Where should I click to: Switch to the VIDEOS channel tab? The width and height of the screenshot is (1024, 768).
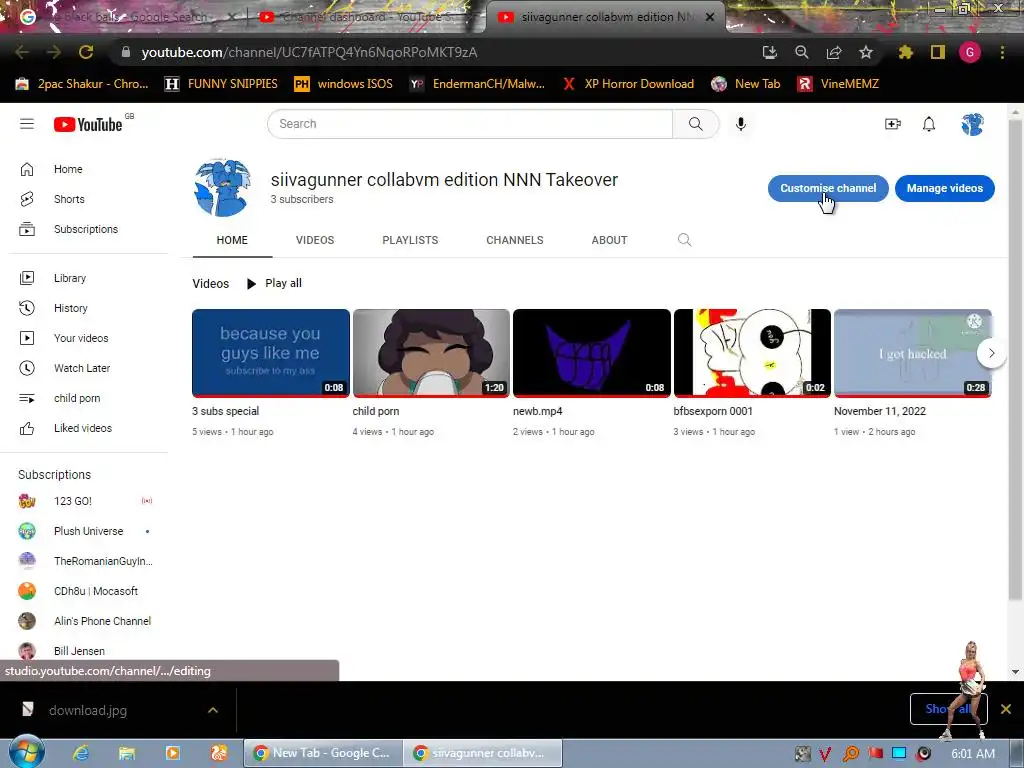315,240
